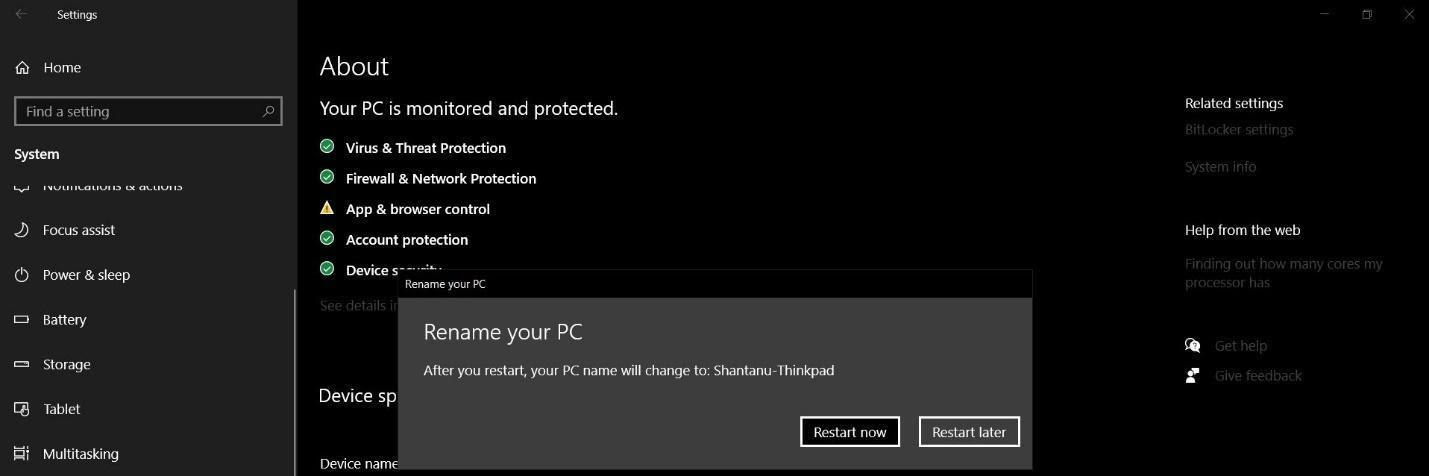Type in the Find a setting box
Screen dimensions: 1429x476
(x=138, y=111)
